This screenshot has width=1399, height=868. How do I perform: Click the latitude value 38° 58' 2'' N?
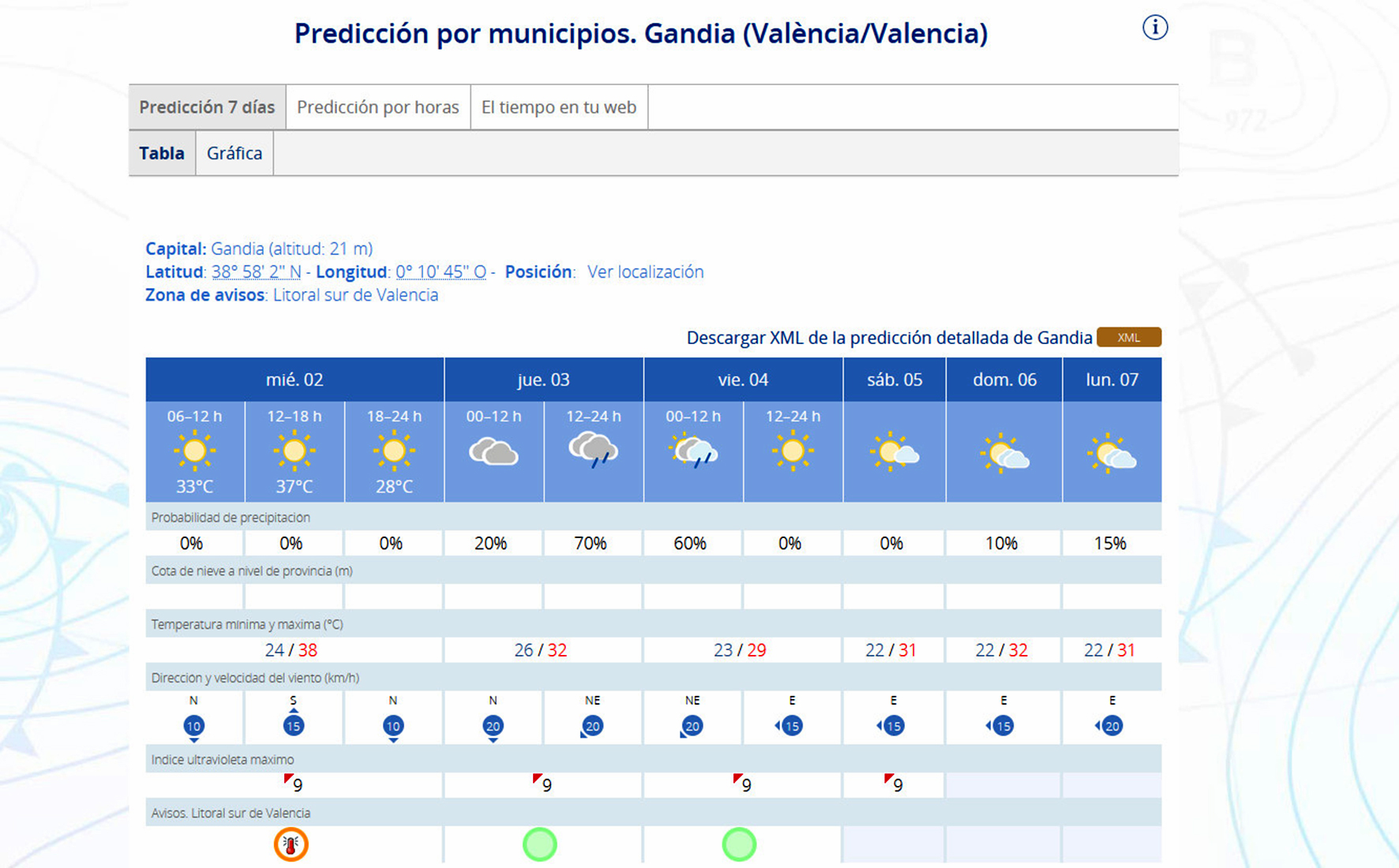click(257, 272)
